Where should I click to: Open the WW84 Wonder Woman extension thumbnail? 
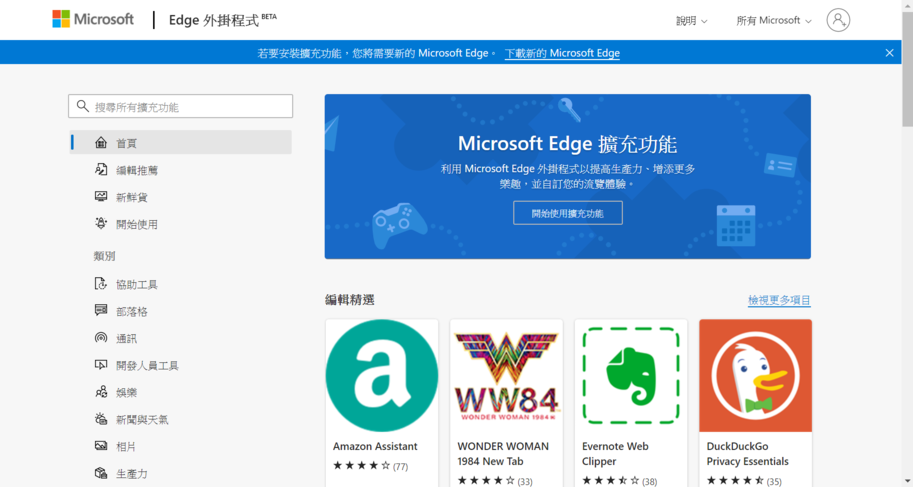point(507,376)
